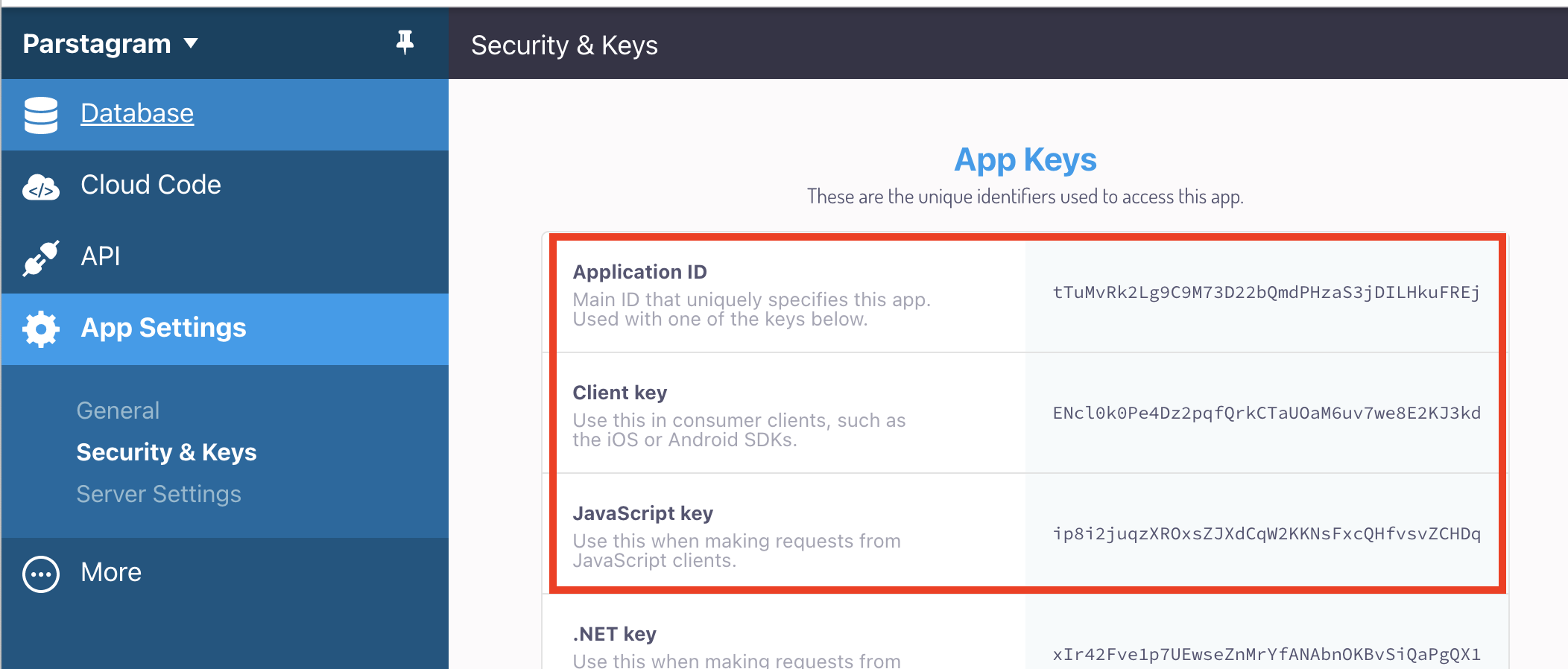Screen dimensions: 1568x669
Task: Open Server Settings subpage
Action: [x=159, y=494]
